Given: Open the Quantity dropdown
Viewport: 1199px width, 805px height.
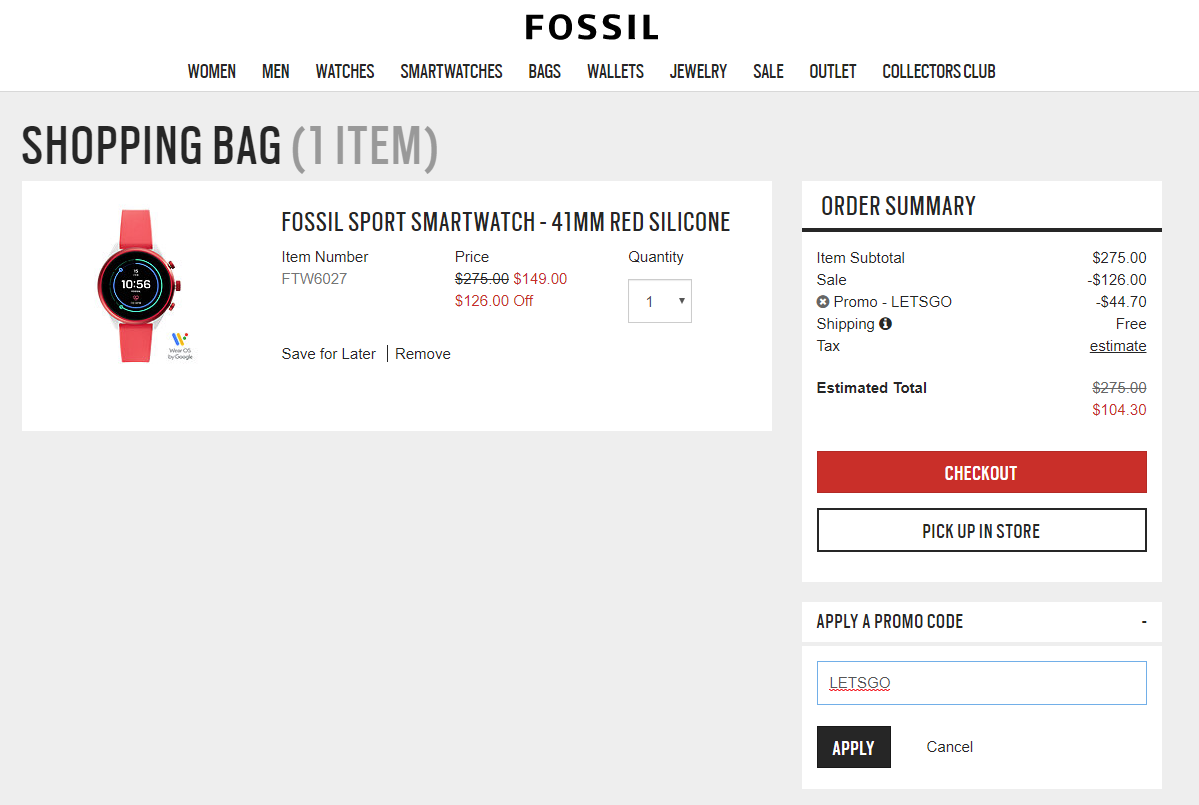Looking at the screenshot, I should tap(660, 301).
